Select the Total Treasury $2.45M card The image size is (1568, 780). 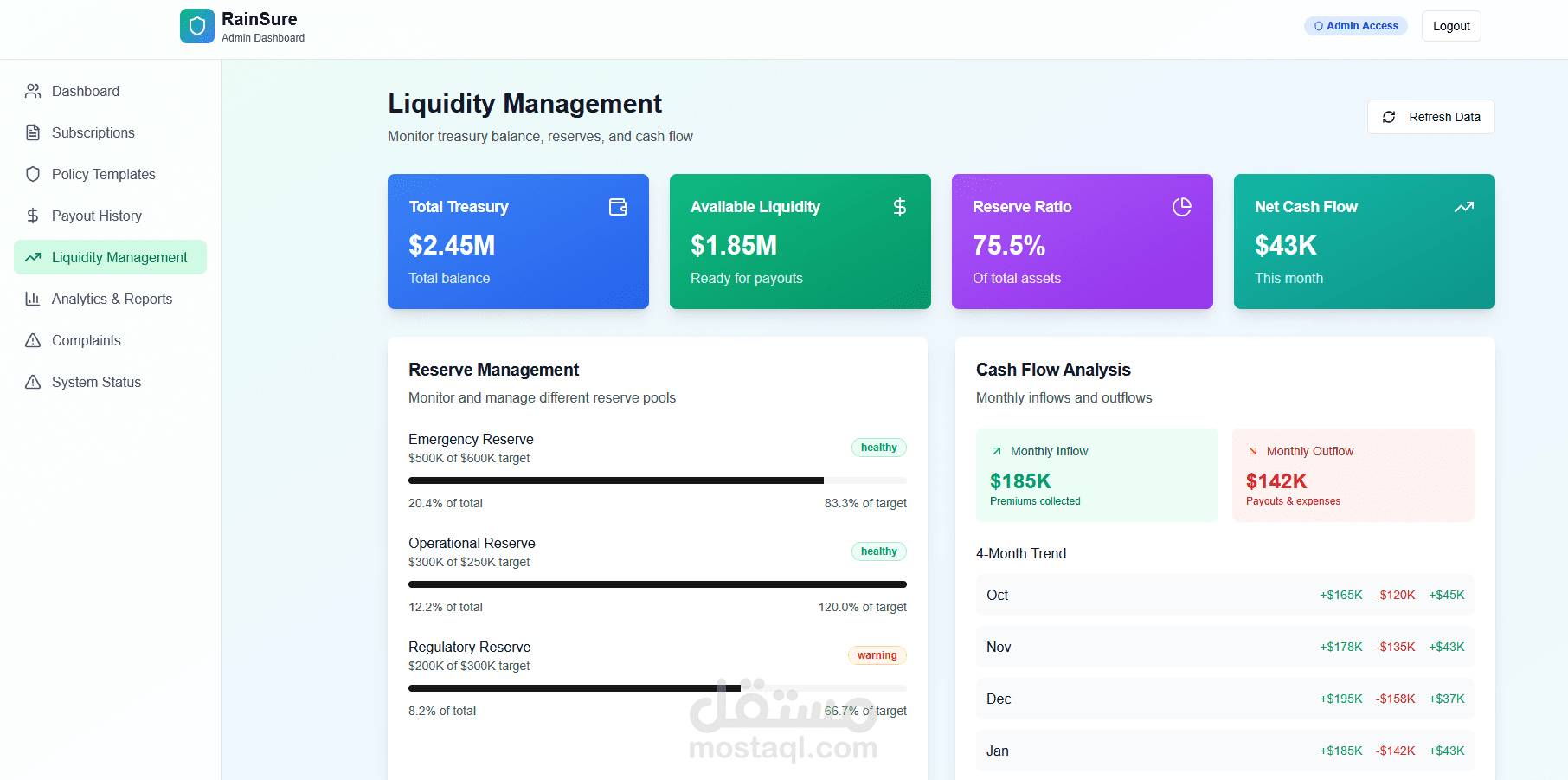coord(518,242)
